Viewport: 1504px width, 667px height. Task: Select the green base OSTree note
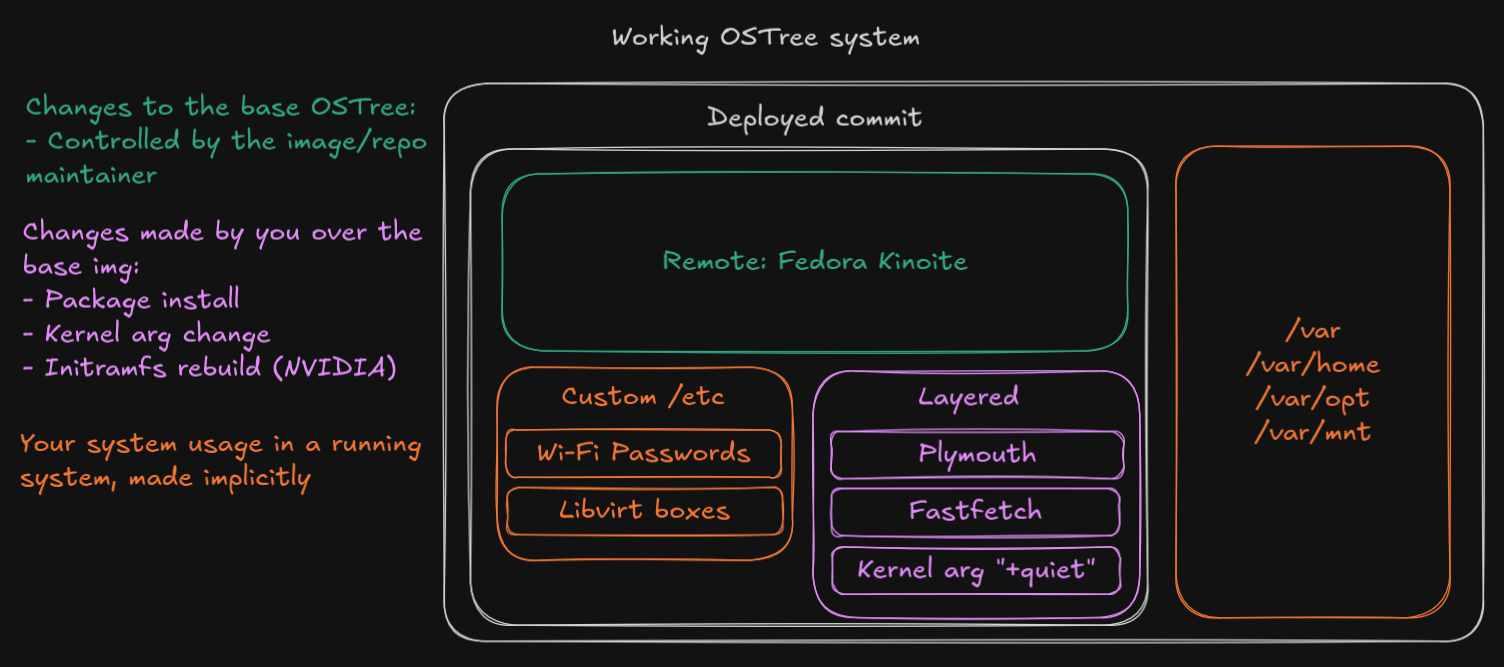coord(225,140)
